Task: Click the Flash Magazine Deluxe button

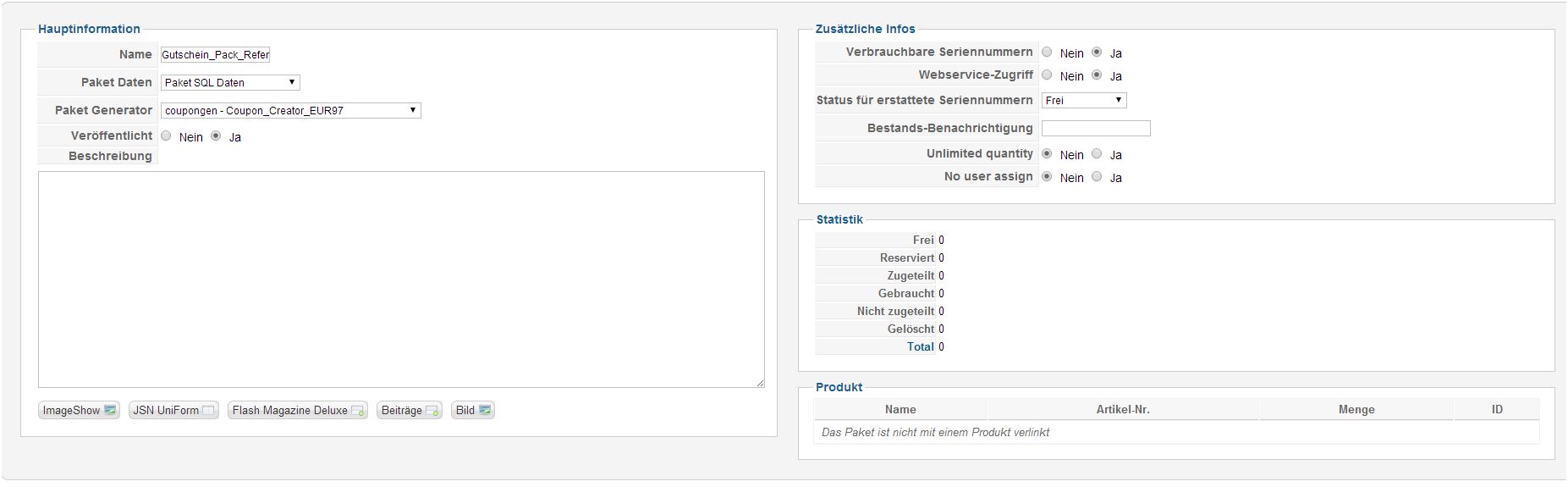Action: (297, 411)
